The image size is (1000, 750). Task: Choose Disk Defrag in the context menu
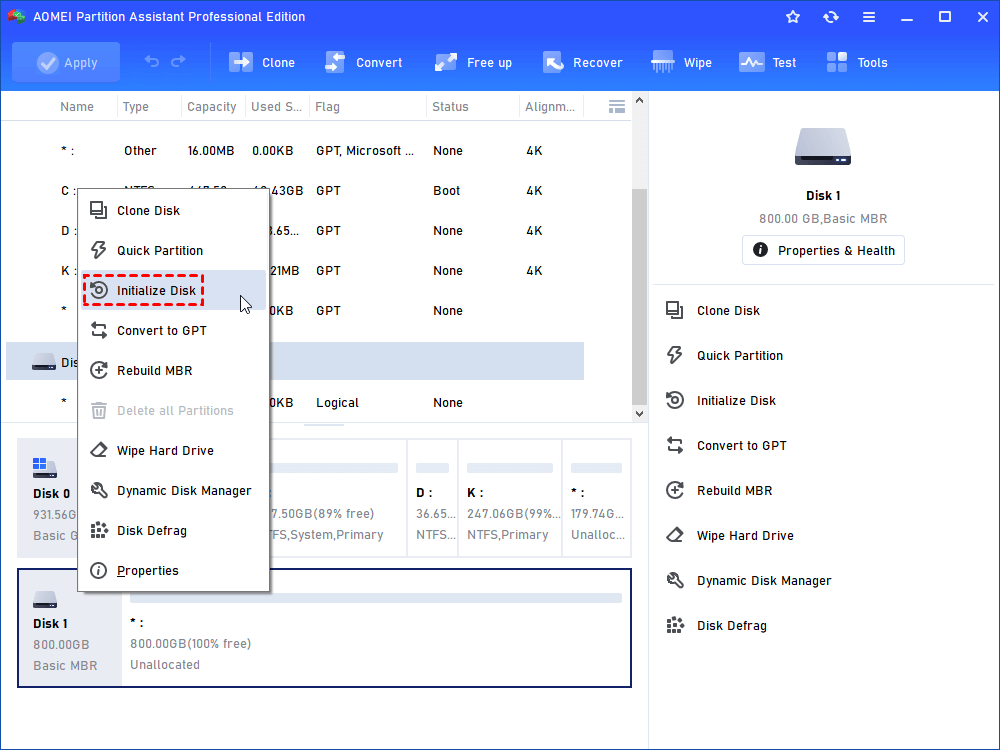coord(173,531)
